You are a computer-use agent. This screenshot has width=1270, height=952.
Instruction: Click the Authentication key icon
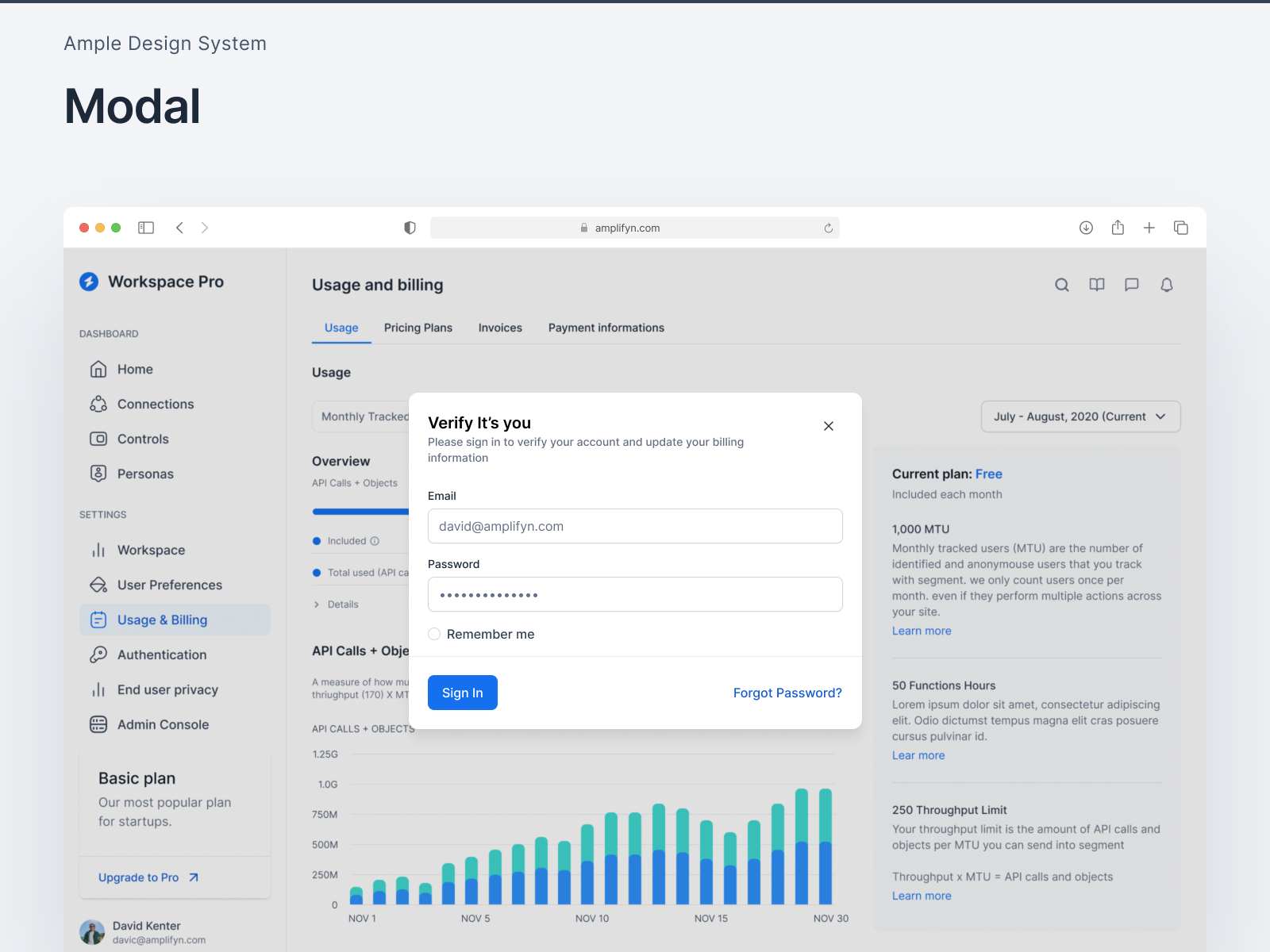[x=98, y=654]
